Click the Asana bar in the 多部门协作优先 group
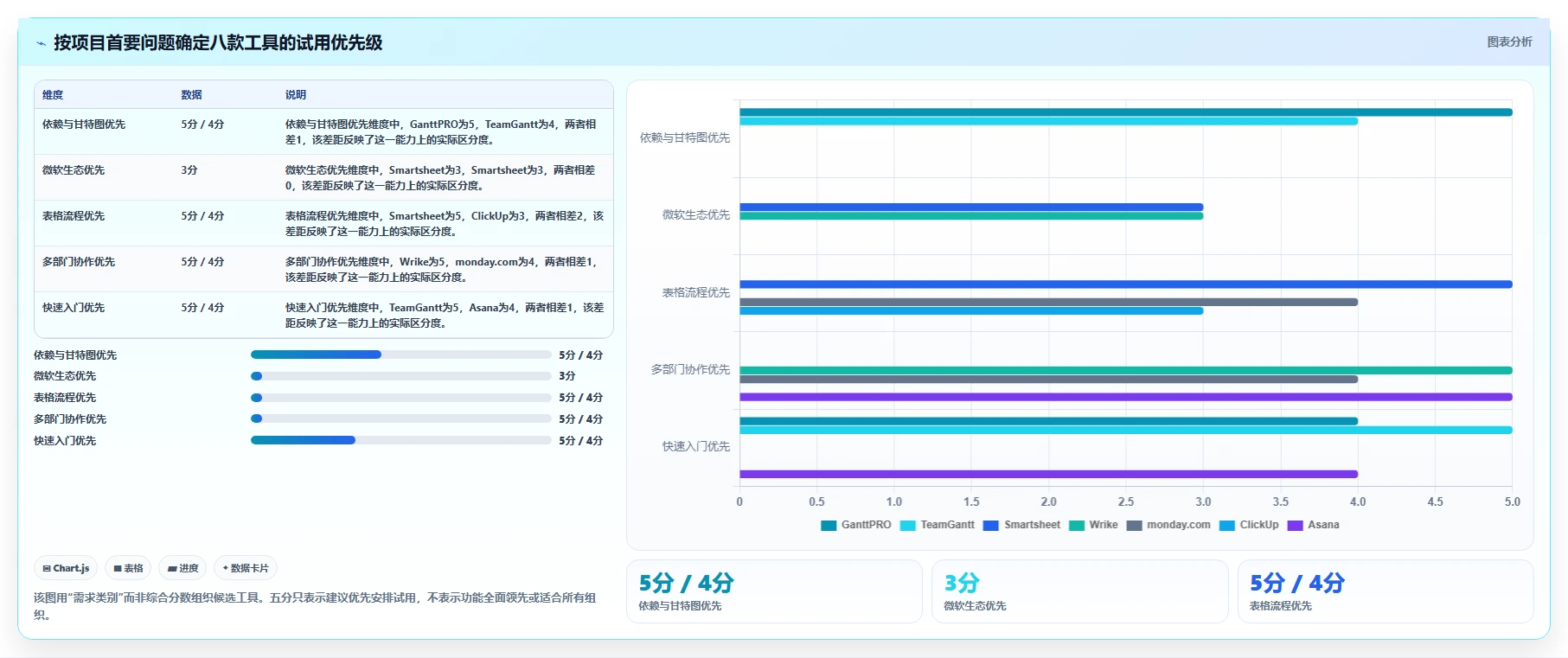The height and width of the screenshot is (658, 1568). [1126, 397]
